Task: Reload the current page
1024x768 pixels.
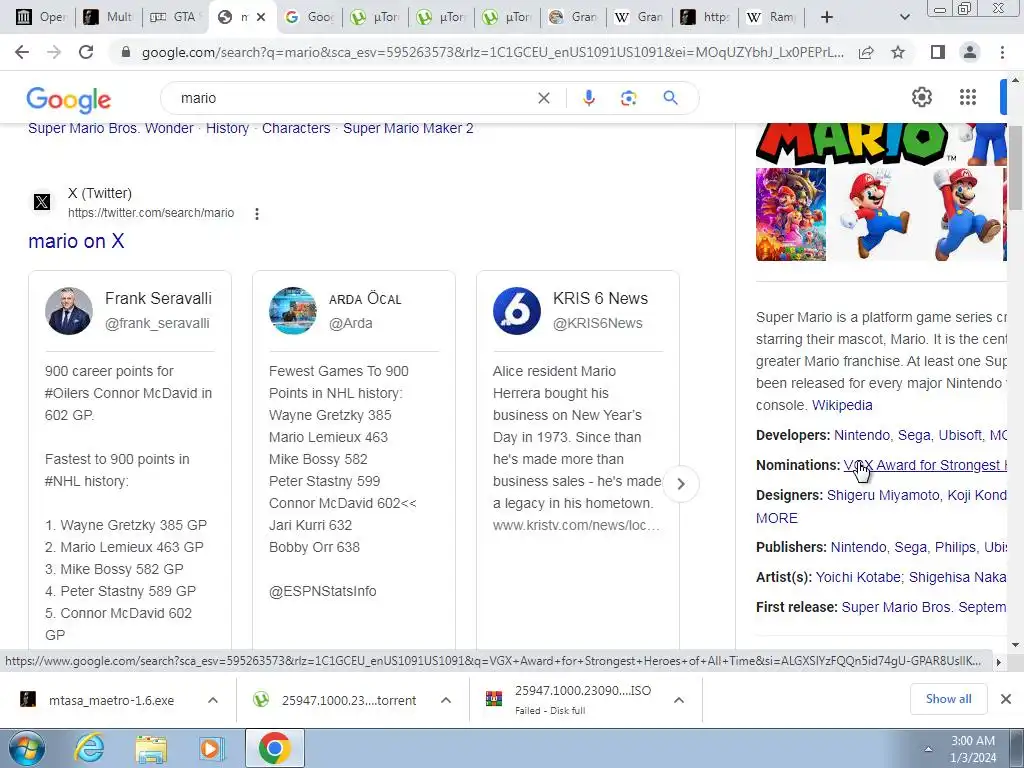Action: (86, 52)
